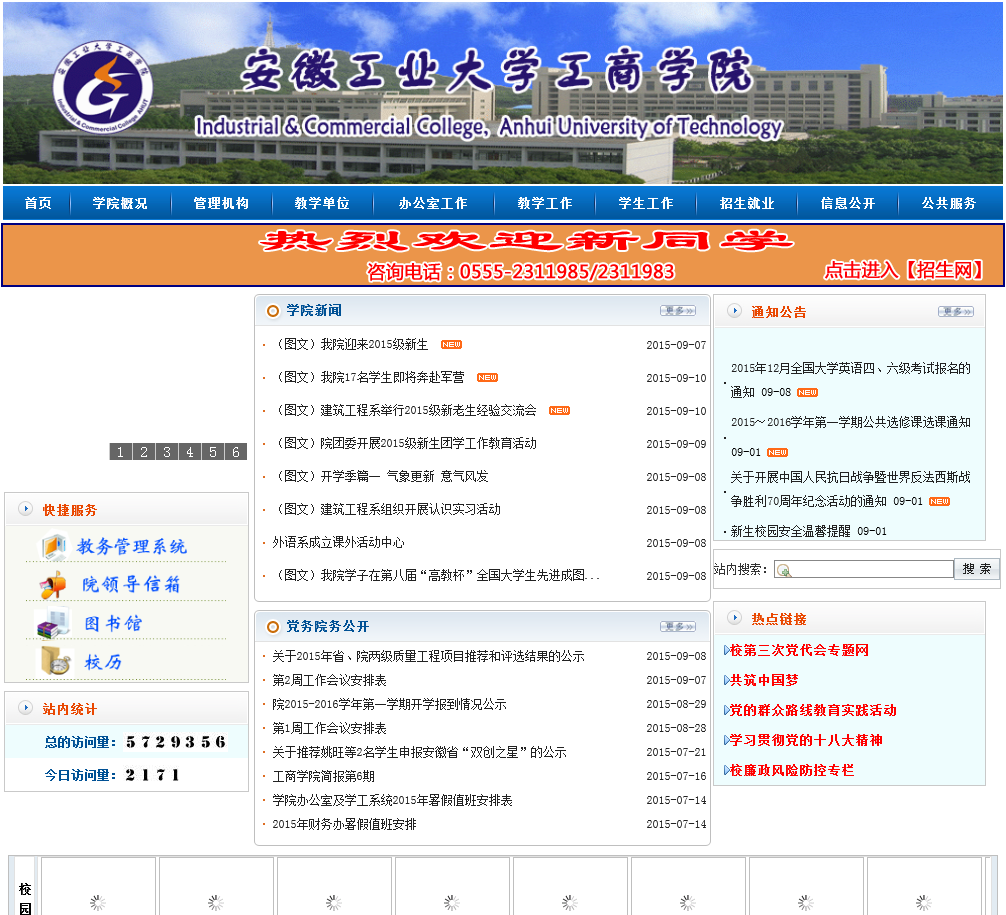Click the mailbox icon beside 院领导信箱
The height and width of the screenshot is (915, 1006).
(x=53, y=585)
